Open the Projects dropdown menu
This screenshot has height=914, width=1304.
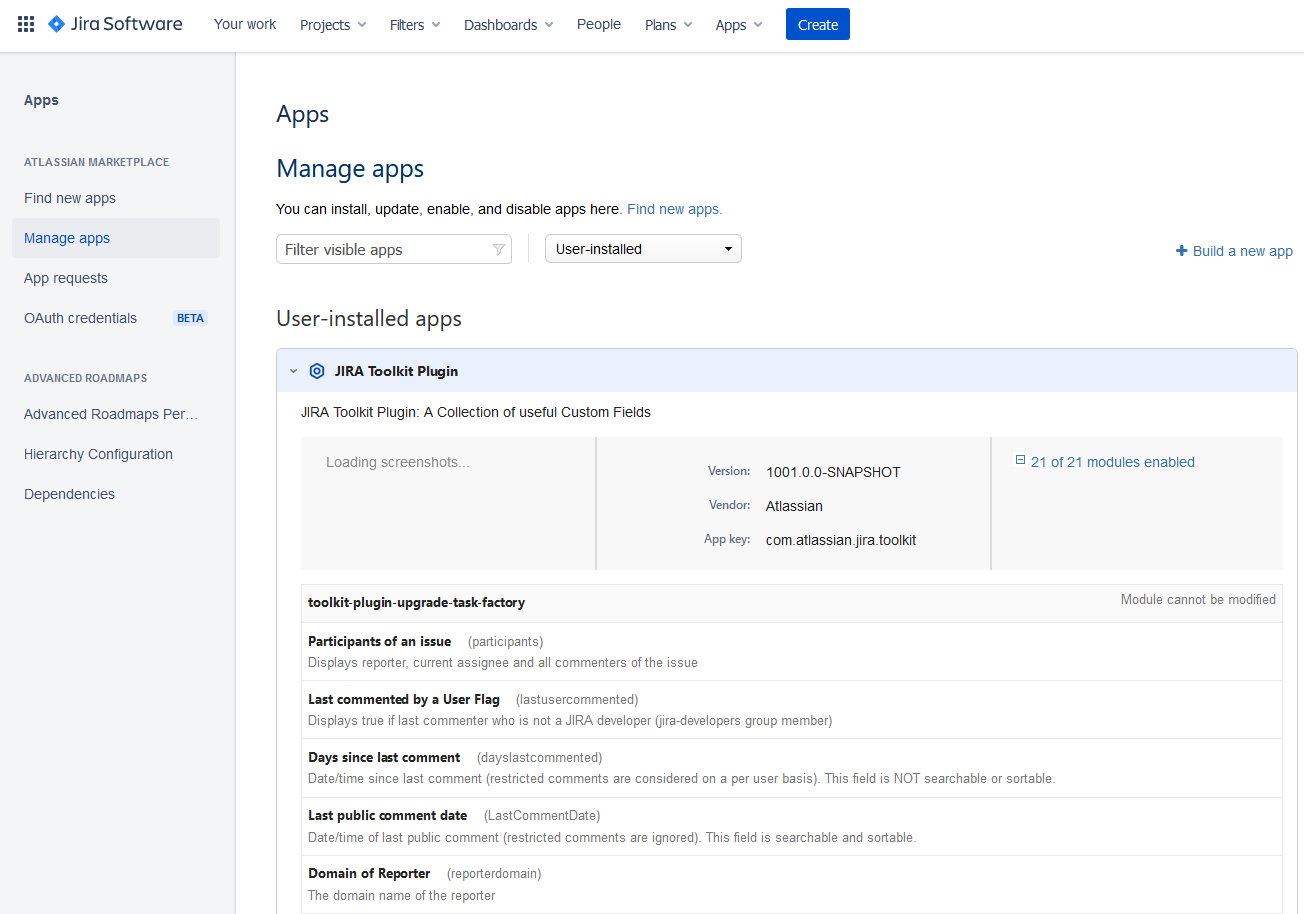(333, 25)
